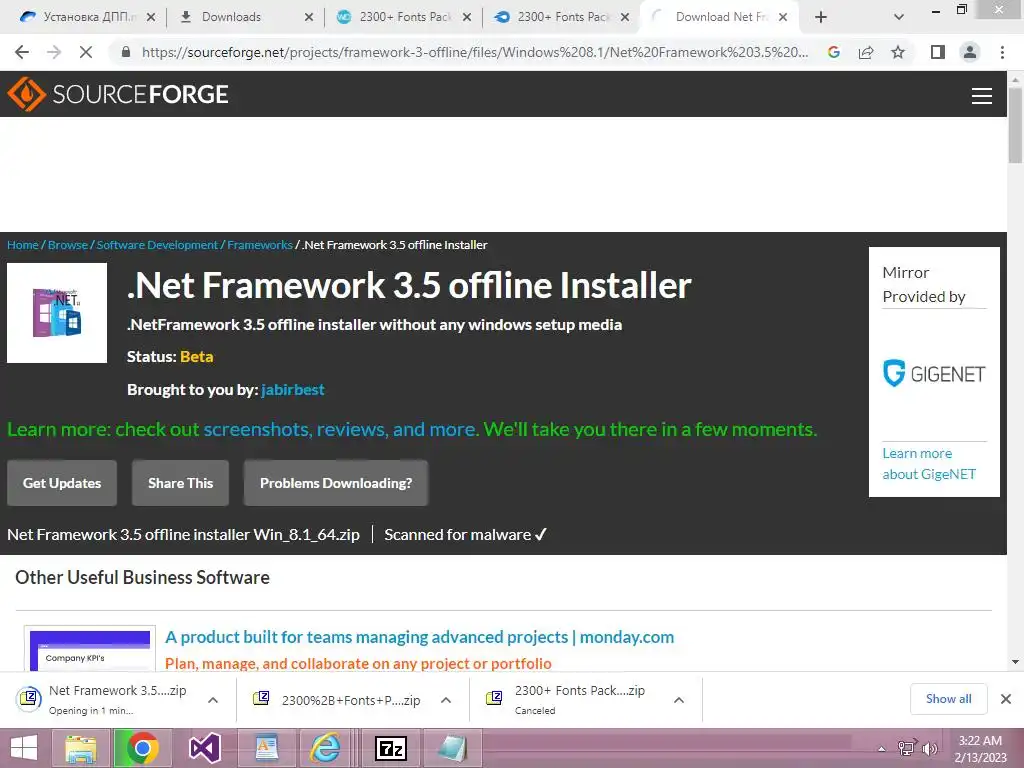Open the user profile avatar
Screen dimensions: 1024x768
pyautogui.click(x=970, y=52)
